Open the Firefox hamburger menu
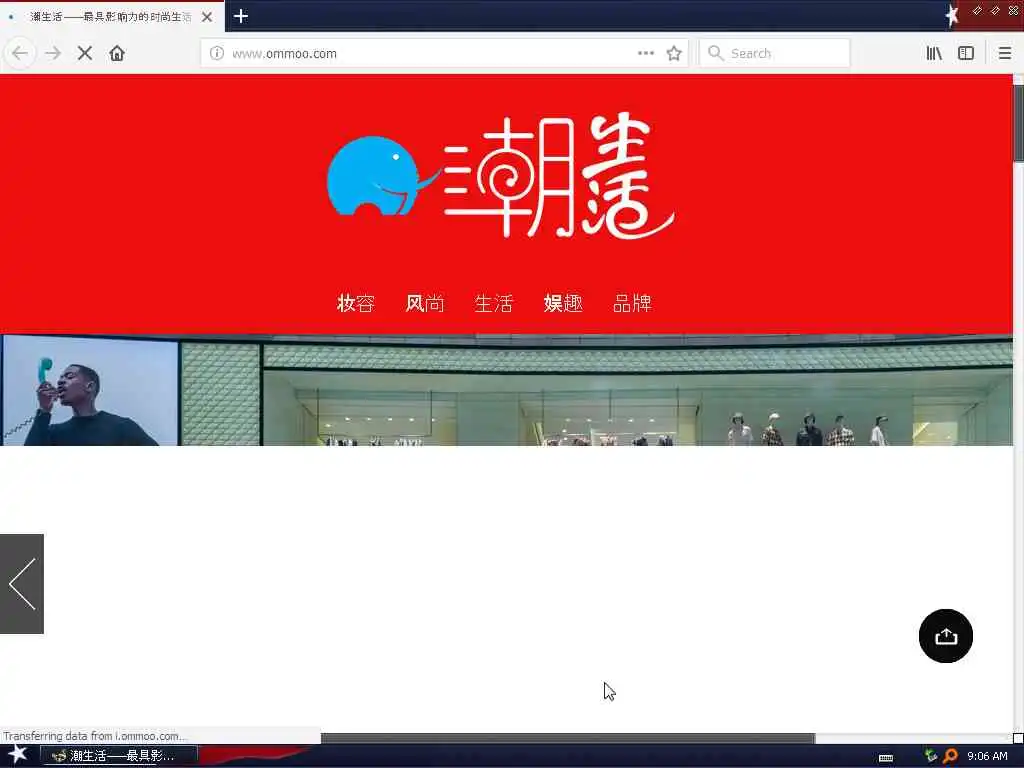 [1004, 53]
